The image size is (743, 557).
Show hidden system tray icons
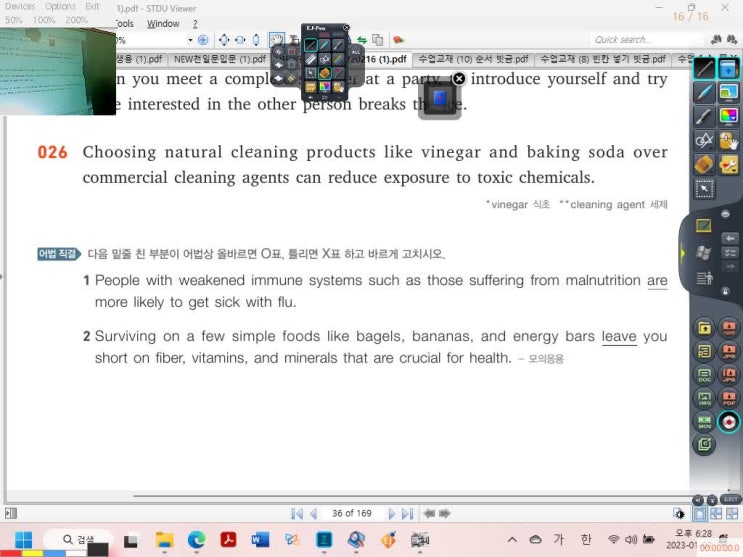click(x=512, y=540)
